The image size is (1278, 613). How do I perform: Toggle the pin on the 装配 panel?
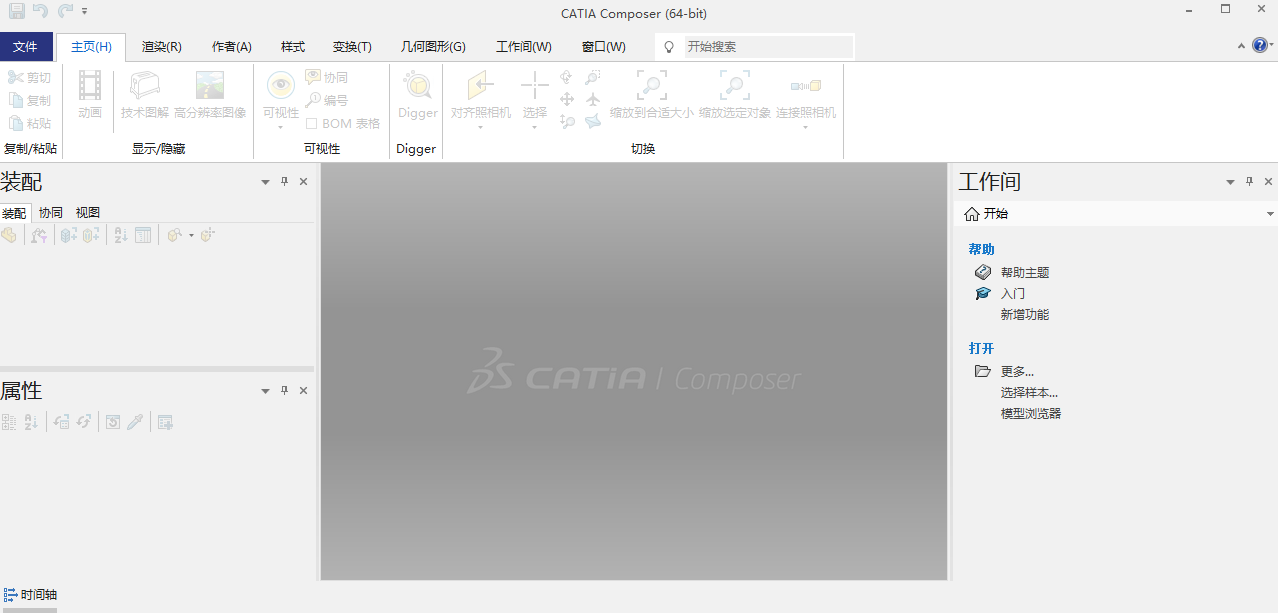[x=284, y=182]
